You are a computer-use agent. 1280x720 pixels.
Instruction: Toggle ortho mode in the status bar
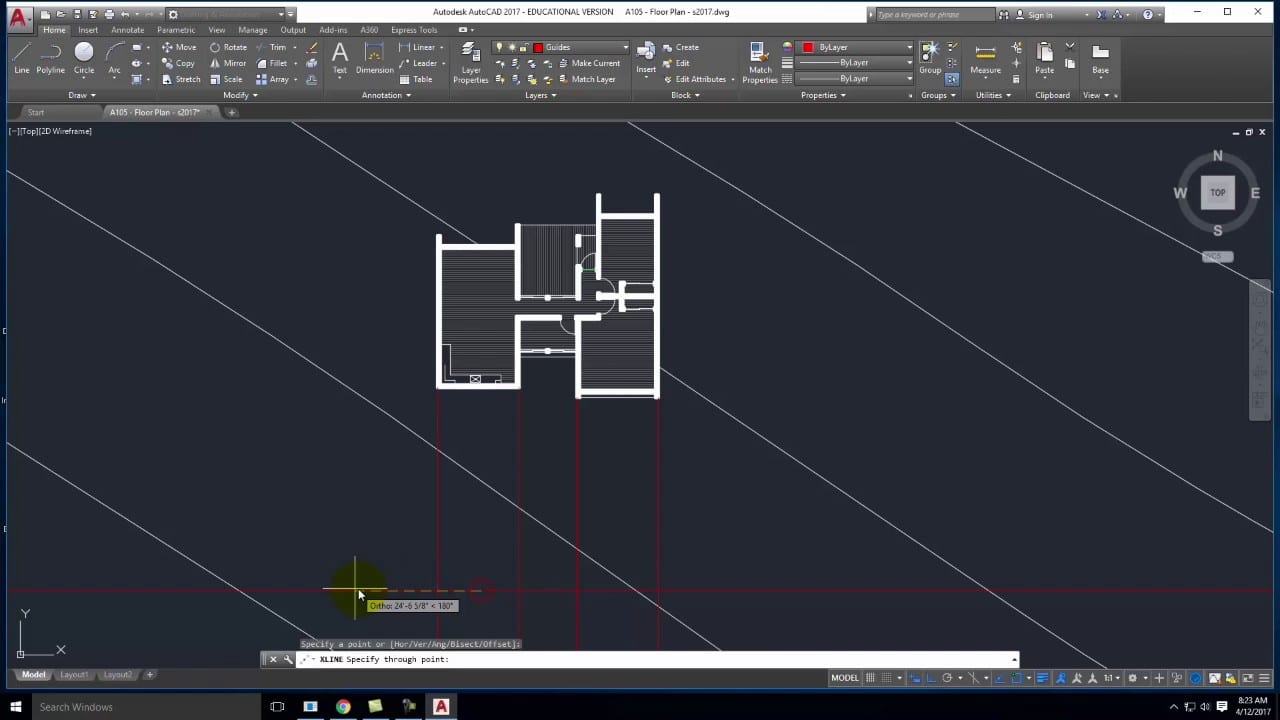(x=930, y=677)
